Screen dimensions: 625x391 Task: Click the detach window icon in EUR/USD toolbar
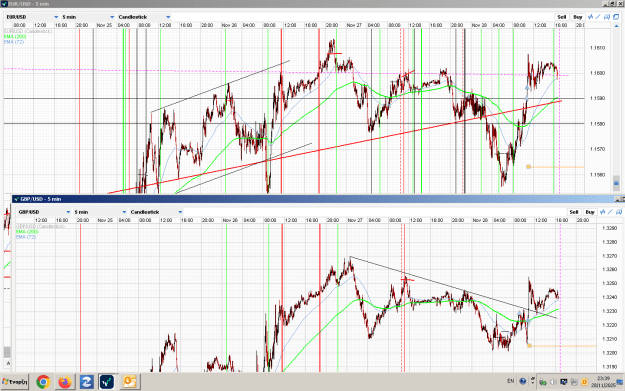(616, 17)
